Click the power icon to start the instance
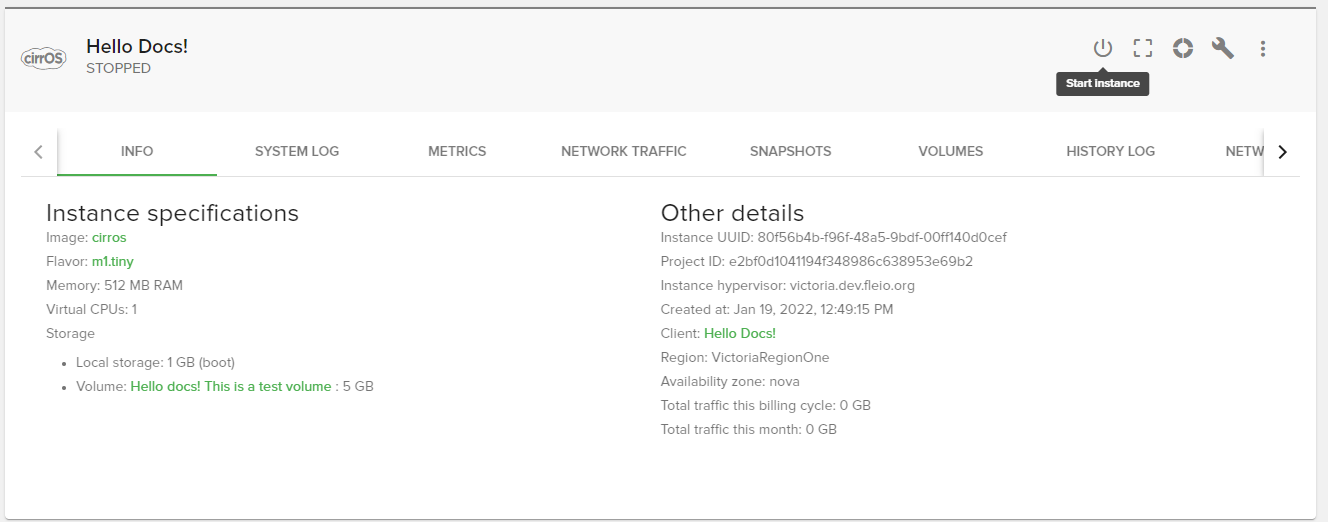Image resolution: width=1328 pixels, height=522 pixels. point(1102,48)
